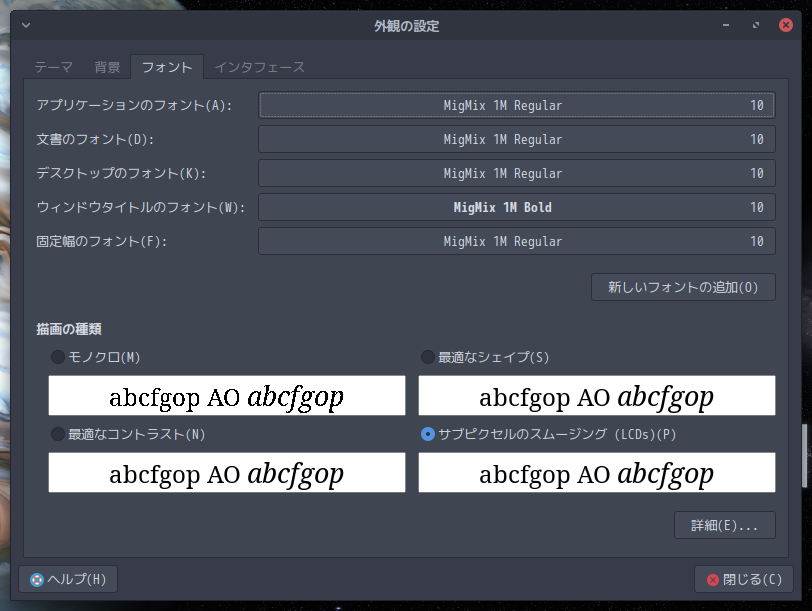This screenshot has width=812, height=611.
Task: Select the 最適なコントラスト rendering option
Action: pos(58,434)
